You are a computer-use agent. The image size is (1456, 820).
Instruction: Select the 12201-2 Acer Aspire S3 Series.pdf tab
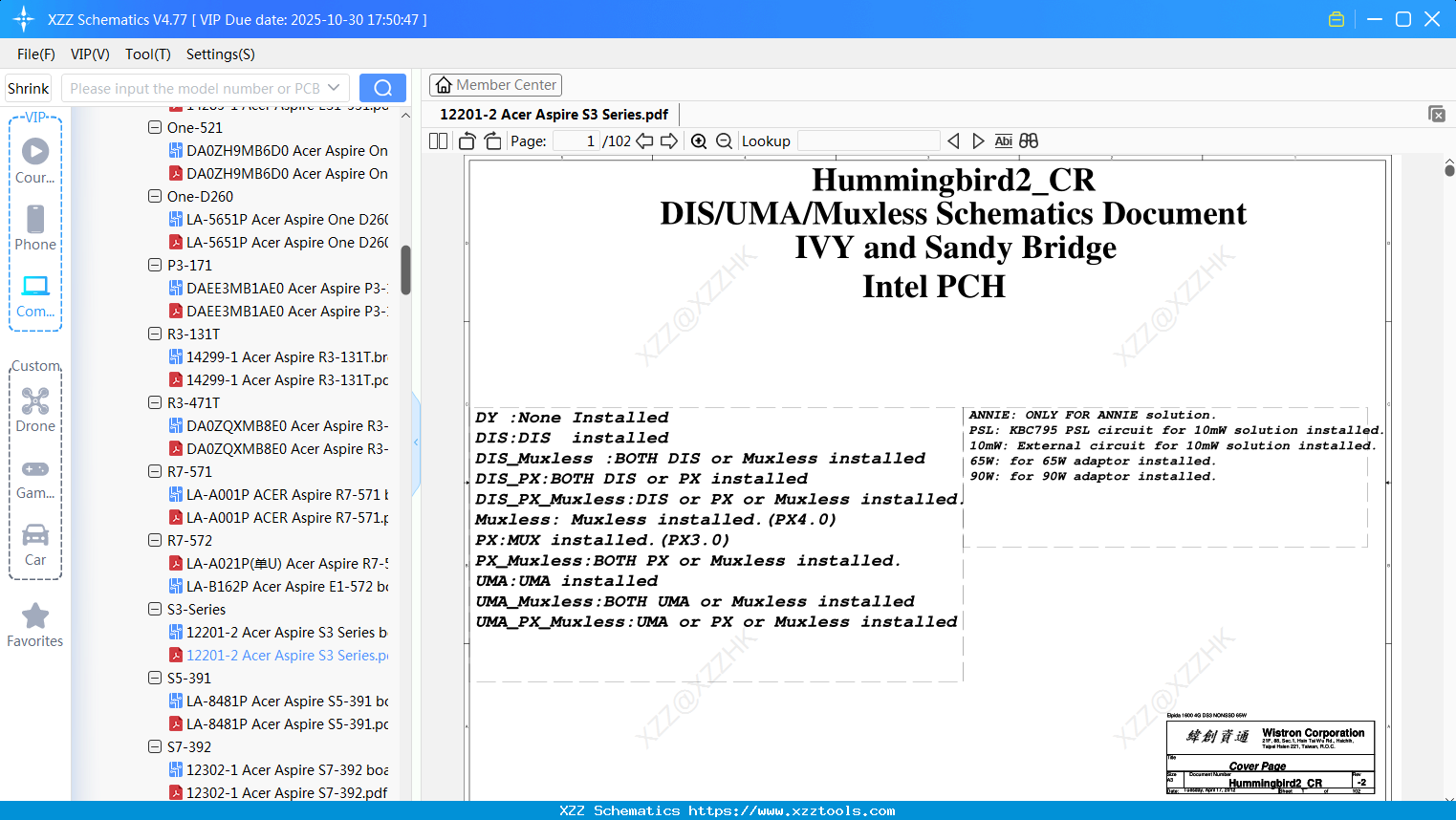tap(554, 115)
